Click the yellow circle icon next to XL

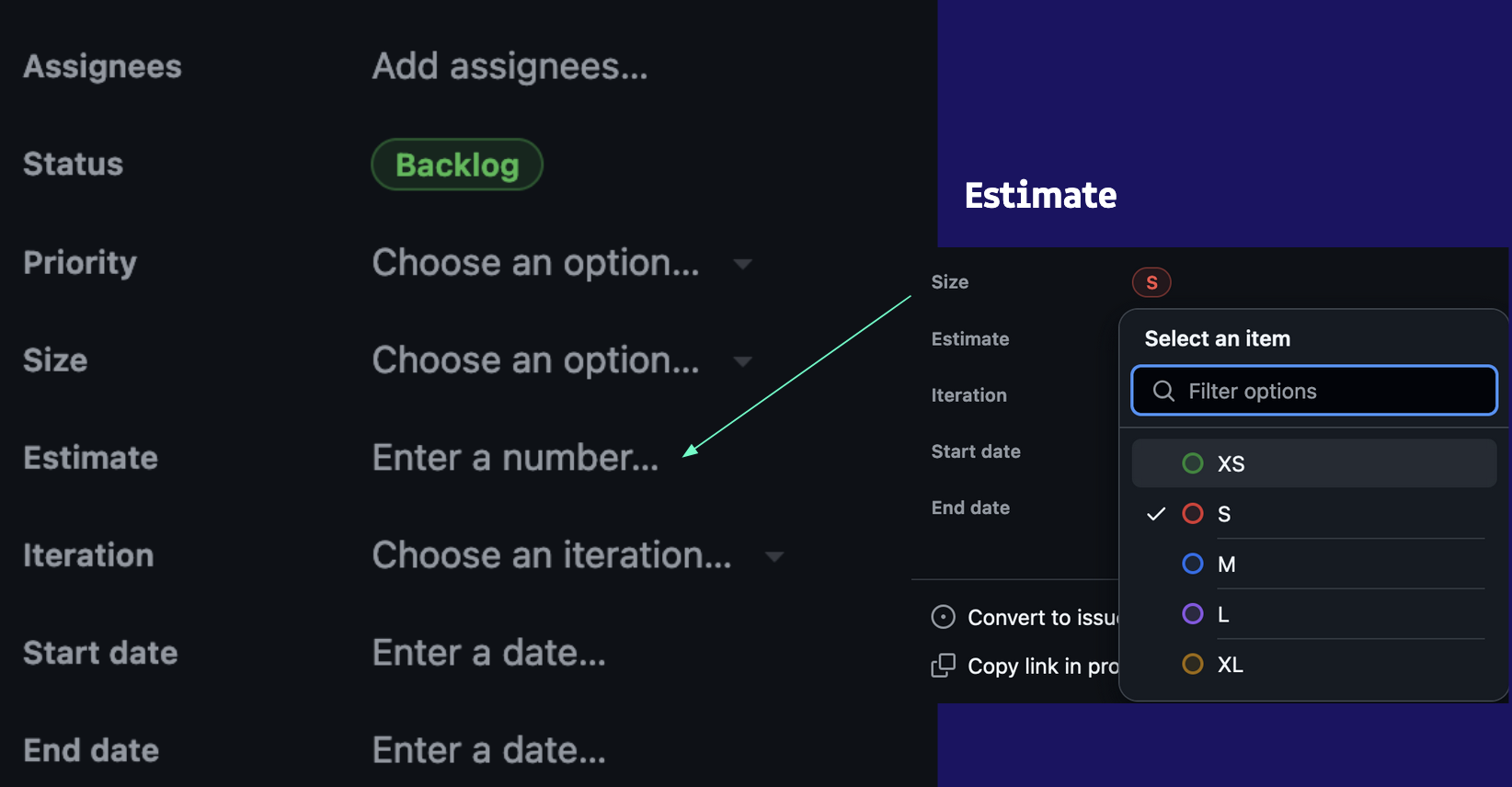tap(1193, 664)
